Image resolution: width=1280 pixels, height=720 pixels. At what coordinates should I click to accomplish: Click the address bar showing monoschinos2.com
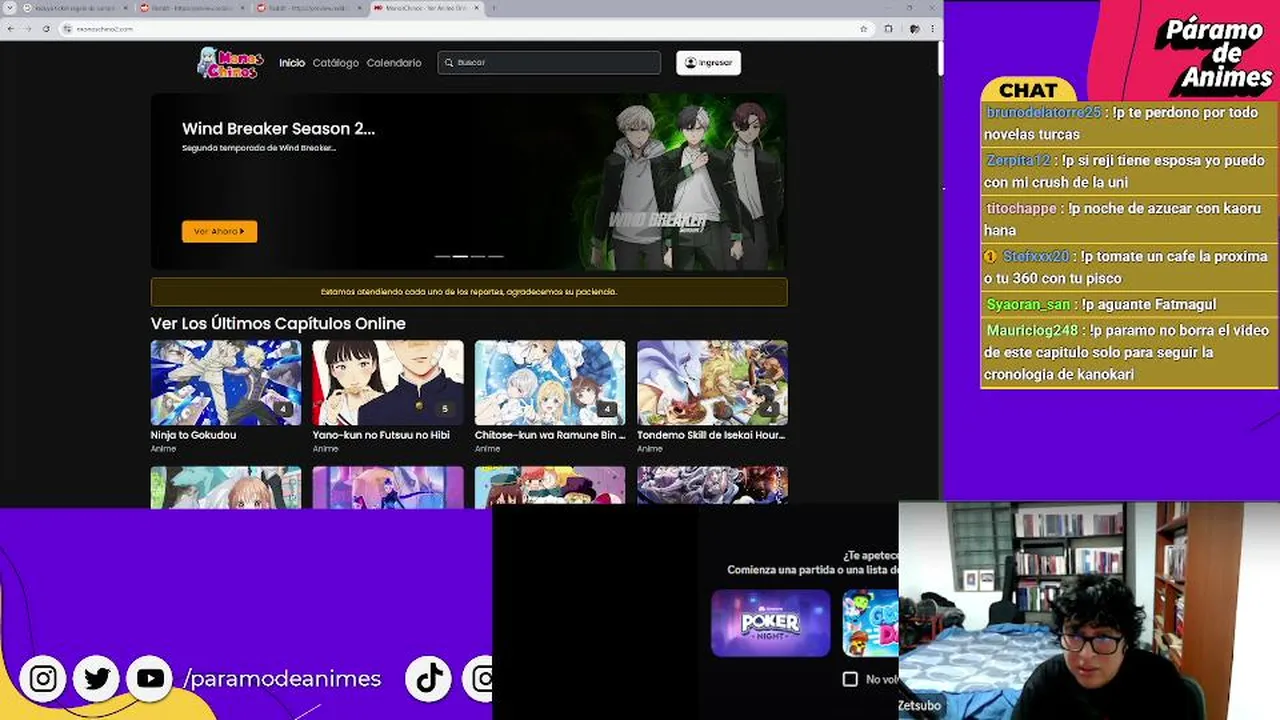coord(465,29)
